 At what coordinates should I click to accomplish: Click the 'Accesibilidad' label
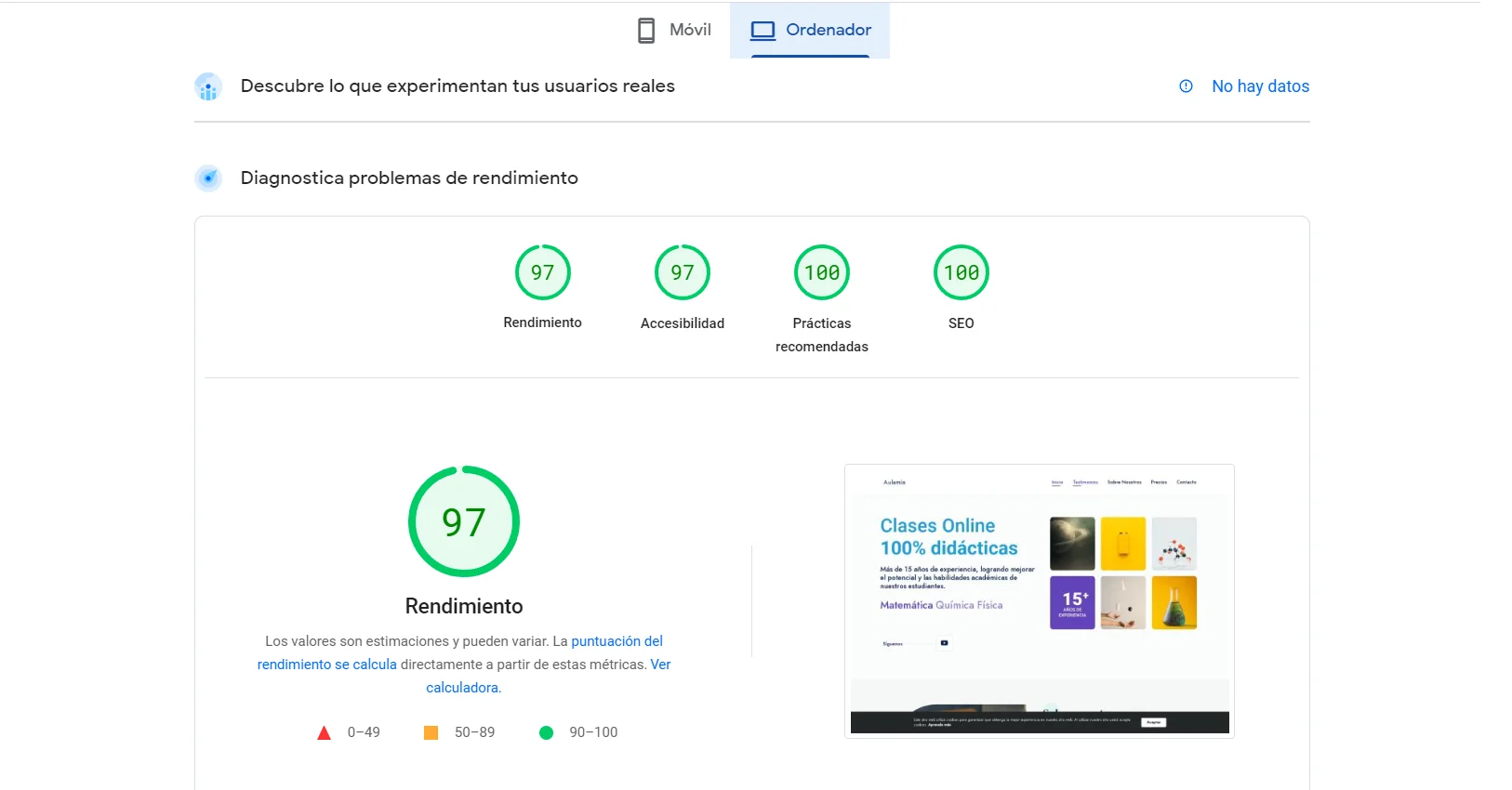(x=683, y=323)
